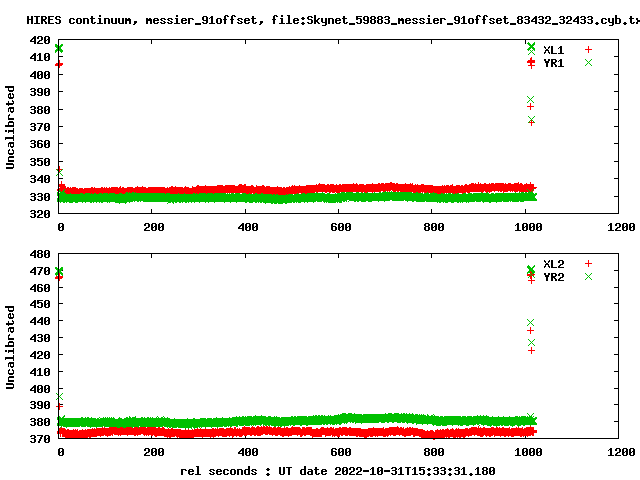This screenshot has height=480, width=640.
Task: Click bottom plot red plus near 434
Action: click(x=530, y=331)
